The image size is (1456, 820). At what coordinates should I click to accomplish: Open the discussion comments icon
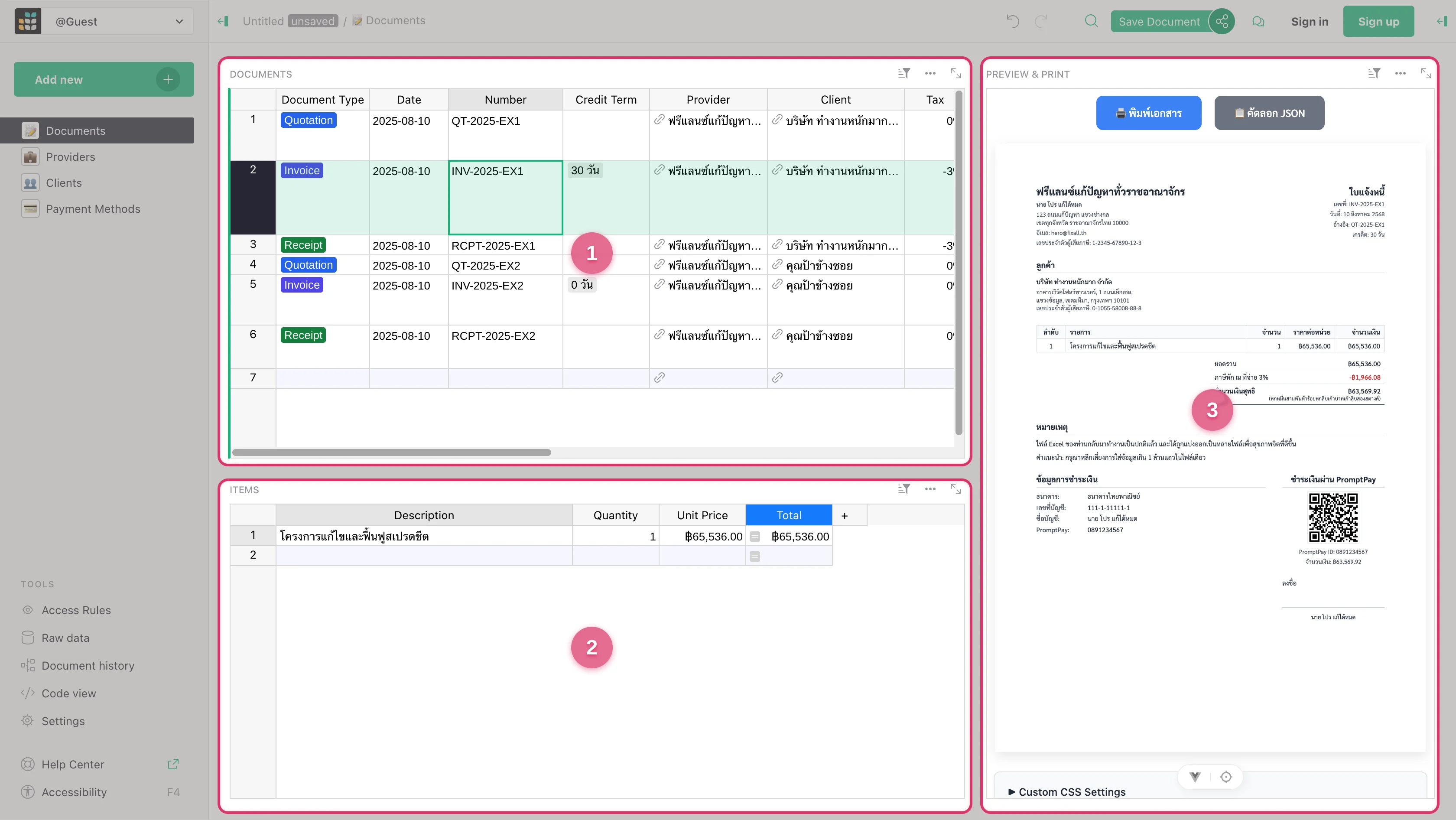click(x=1258, y=22)
